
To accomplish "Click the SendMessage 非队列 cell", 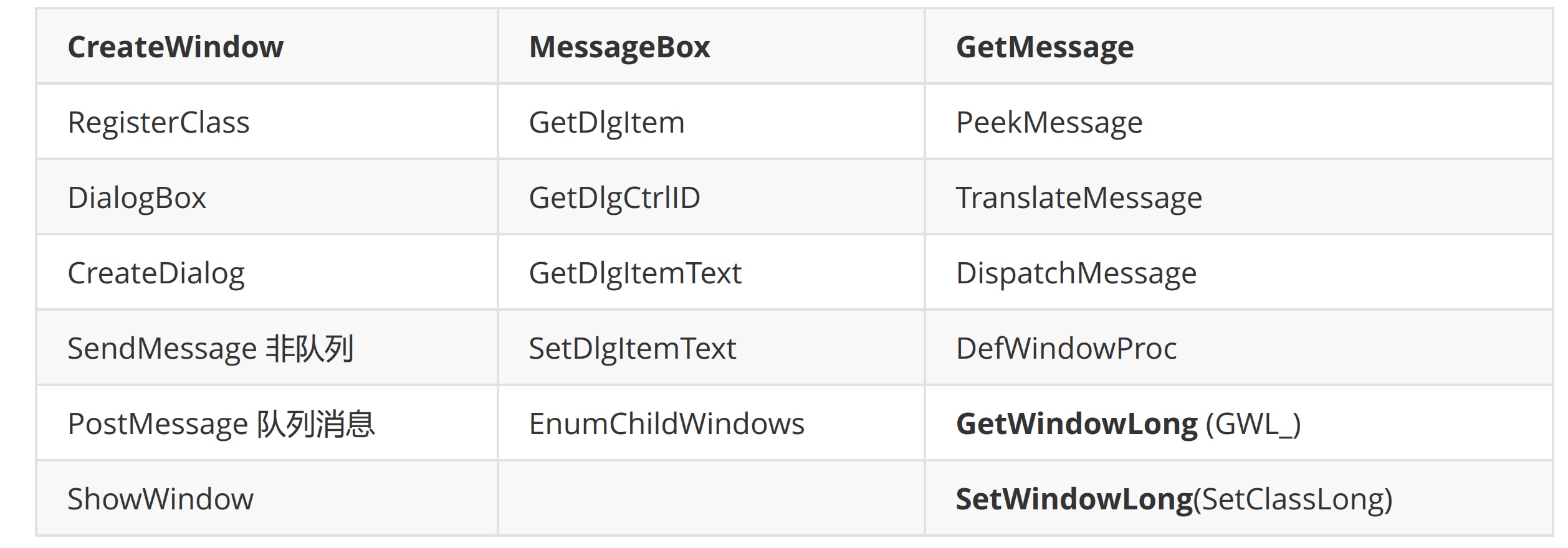I will [211, 349].
